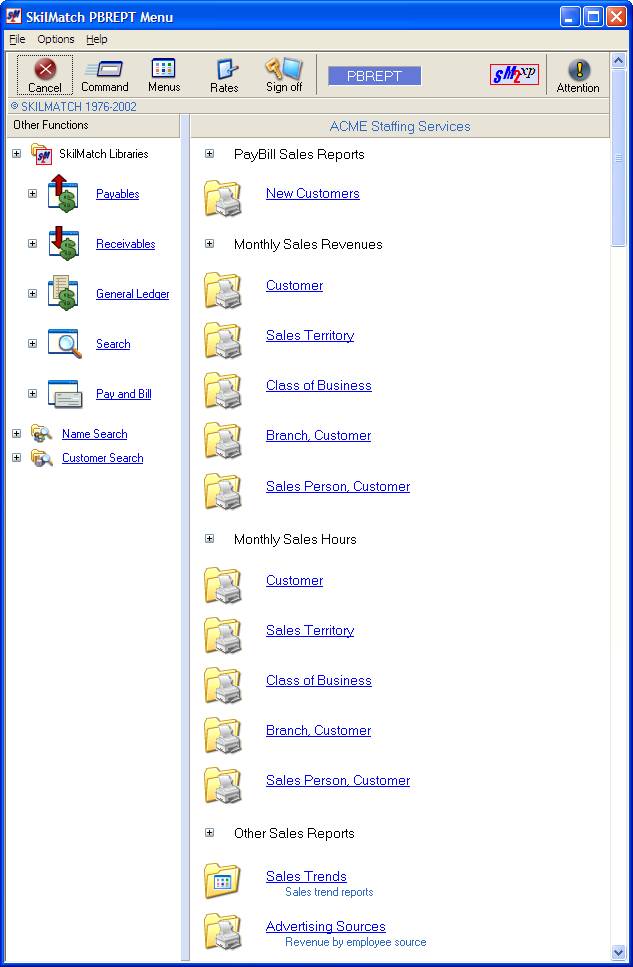Viewport: 633px width, 967px height.
Task: Click the Attention toolbar icon
Action: click(579, 69)
